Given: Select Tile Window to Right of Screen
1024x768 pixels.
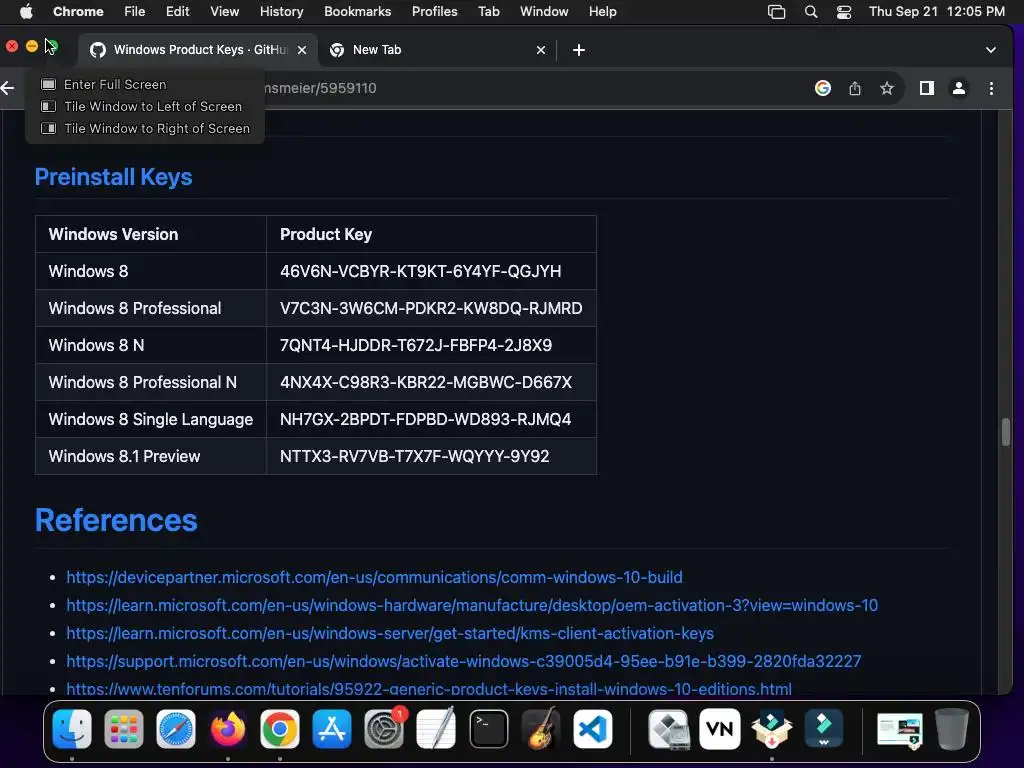Looking at the screenshot, I should point(144,129).
